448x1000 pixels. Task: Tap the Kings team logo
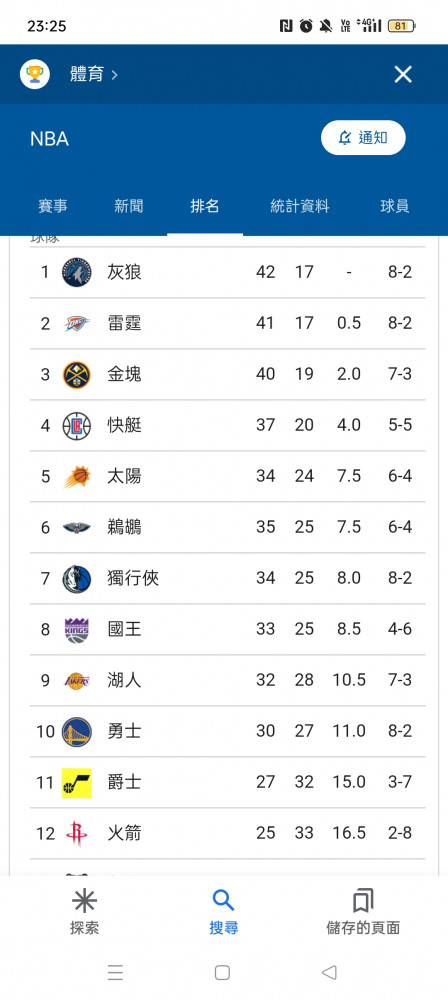point(77,629)
